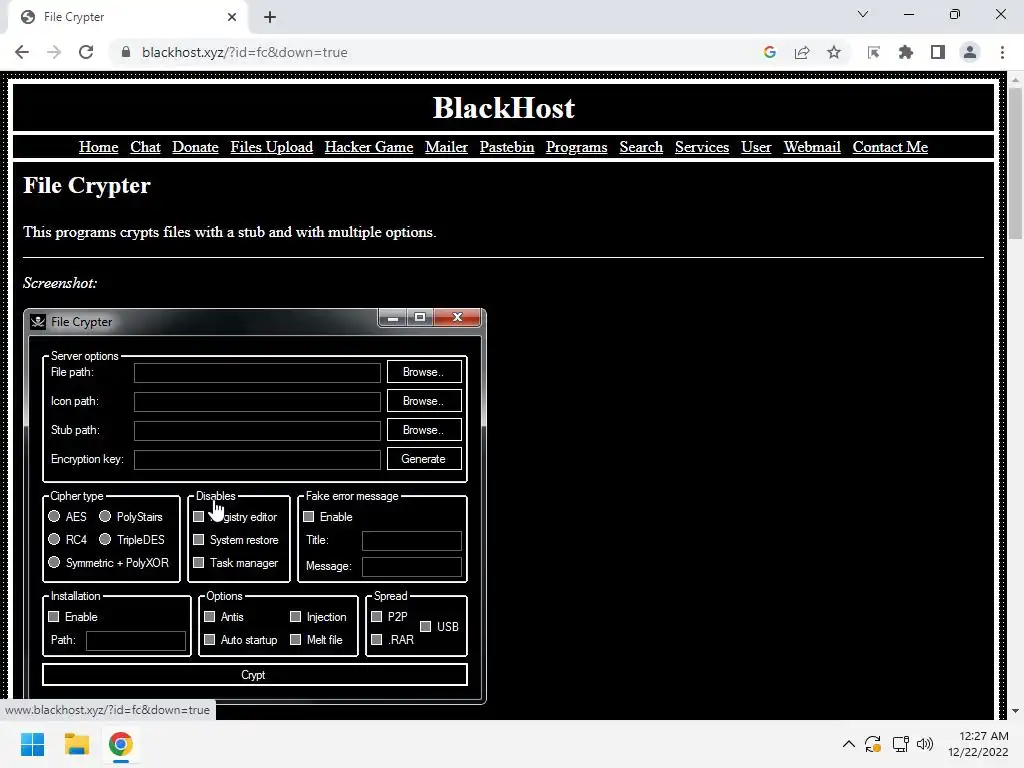Open the Services page
The image size is (1024, 768).
tap(702, 147)
